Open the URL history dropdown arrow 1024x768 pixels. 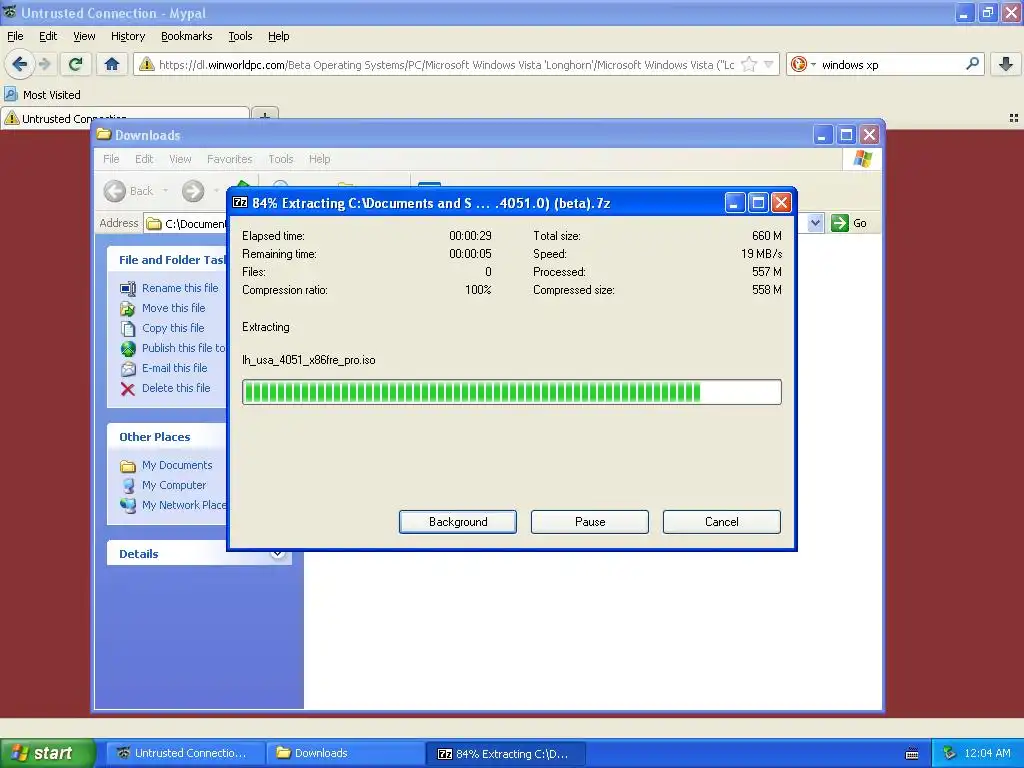pyautogui.click(x=769, y=64)
